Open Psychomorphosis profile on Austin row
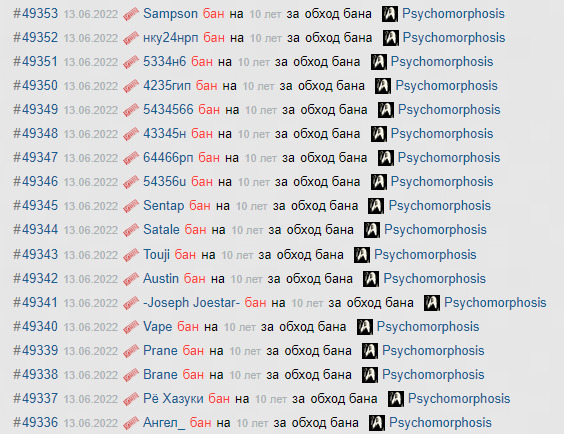 [x=435, y=279]
